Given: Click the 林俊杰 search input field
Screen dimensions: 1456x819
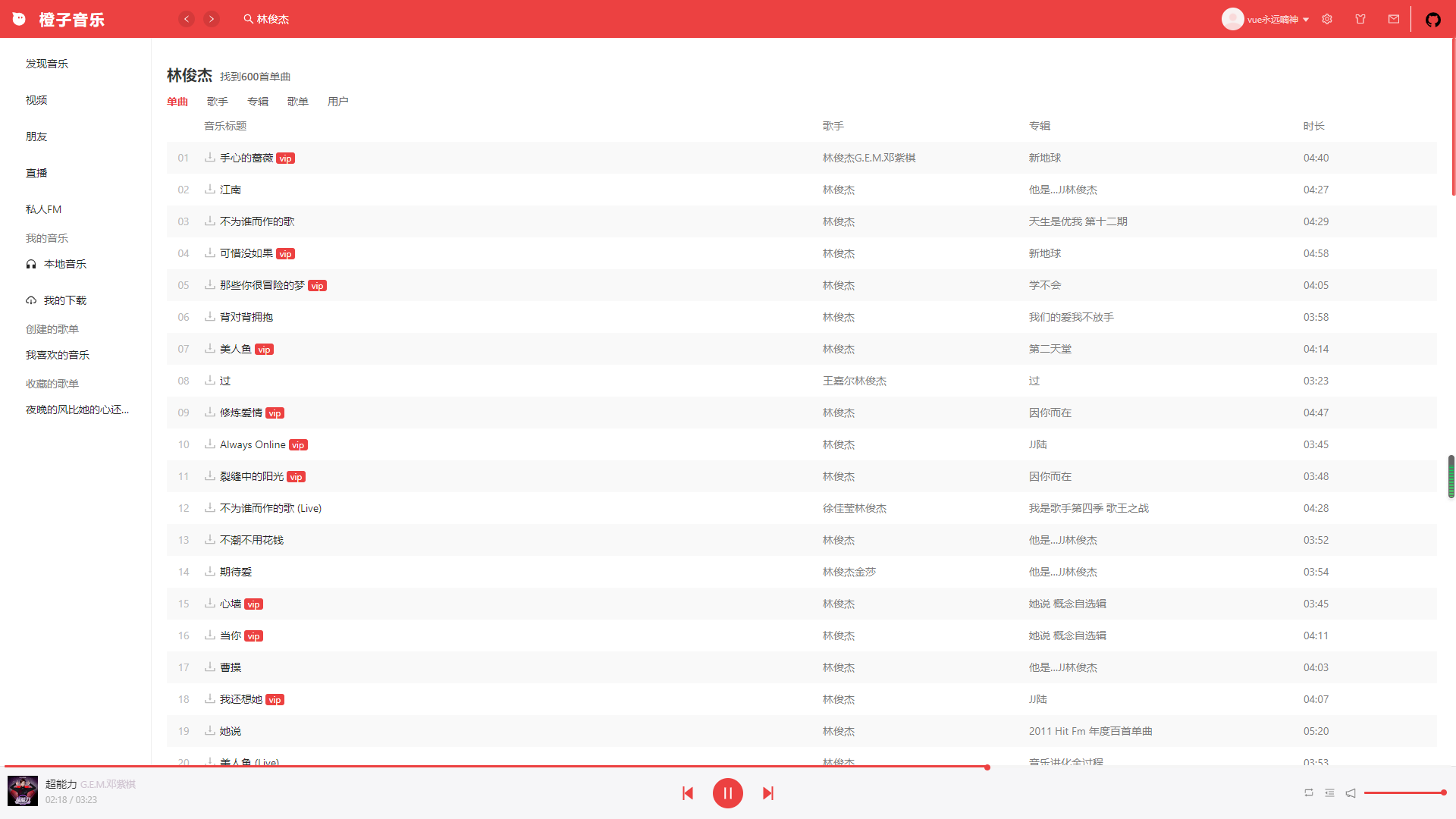Looking at the screenshot, I should pyautogui.click(x=273, y=19).
